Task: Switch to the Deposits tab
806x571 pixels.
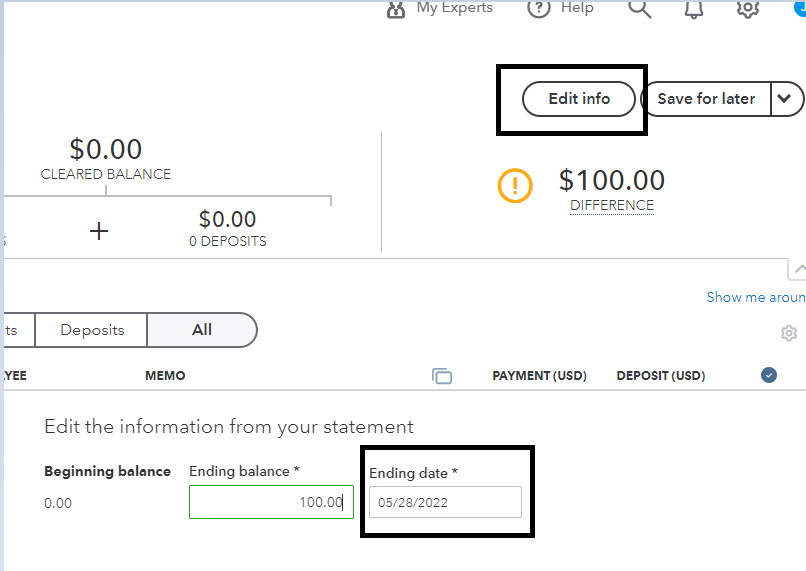Action: (x=92, y=330)
